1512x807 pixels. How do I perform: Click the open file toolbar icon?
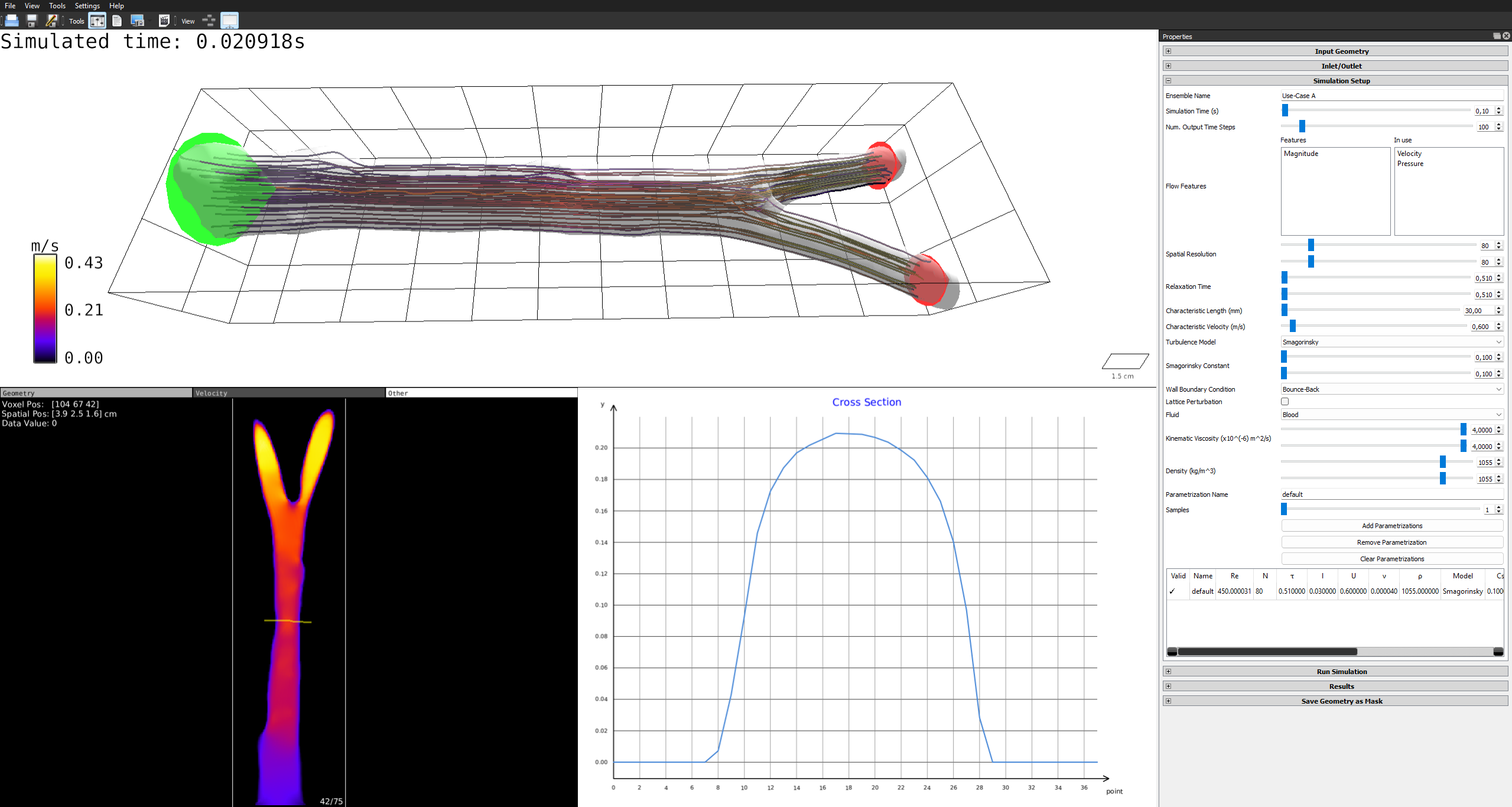coord(11,21)
